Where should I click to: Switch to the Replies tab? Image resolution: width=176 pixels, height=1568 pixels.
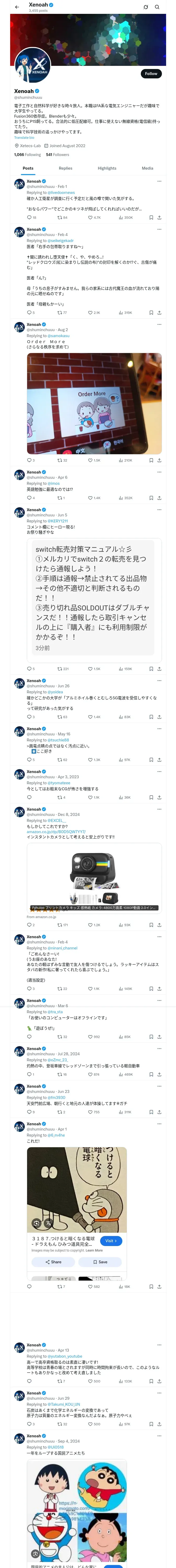(x=65, y=168)
